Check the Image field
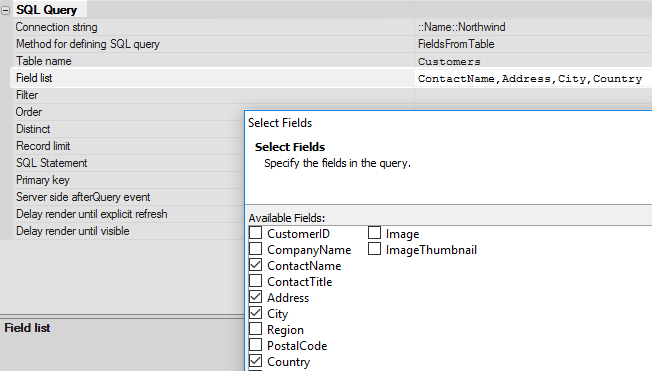Screen dimensions: 652x371 [x=374, y=233]
